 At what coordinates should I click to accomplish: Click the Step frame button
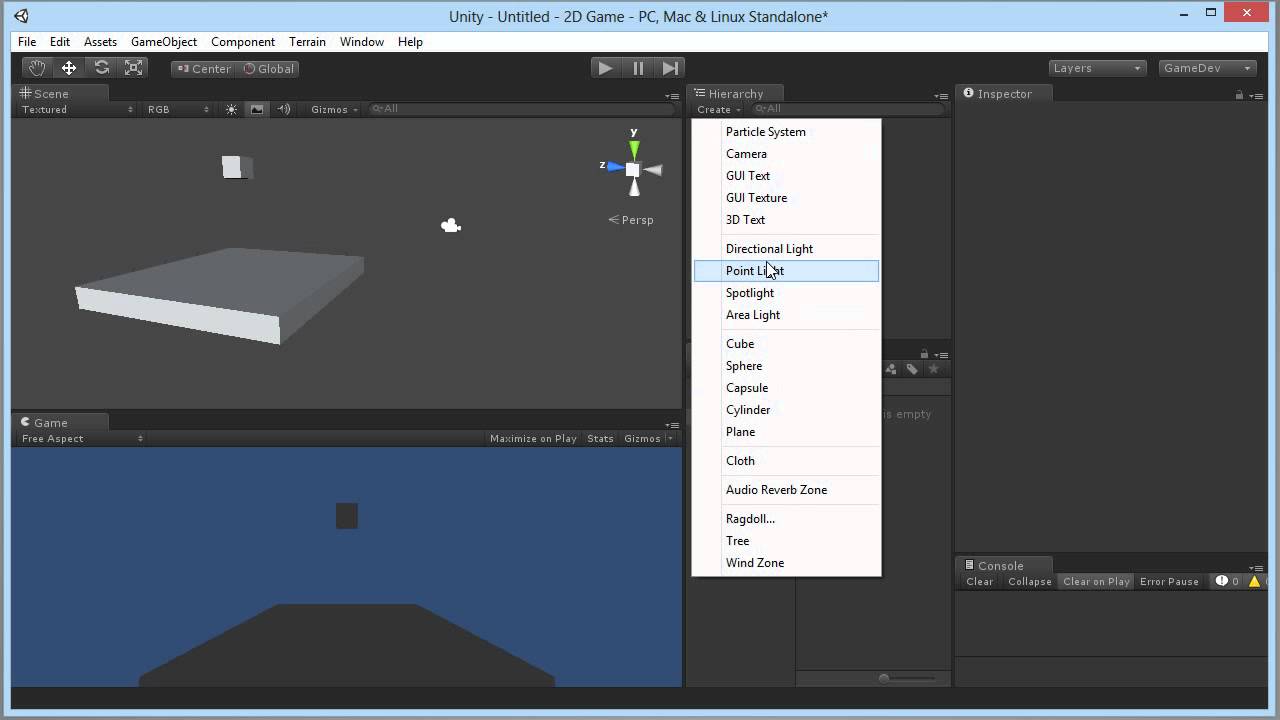[670, 68]
